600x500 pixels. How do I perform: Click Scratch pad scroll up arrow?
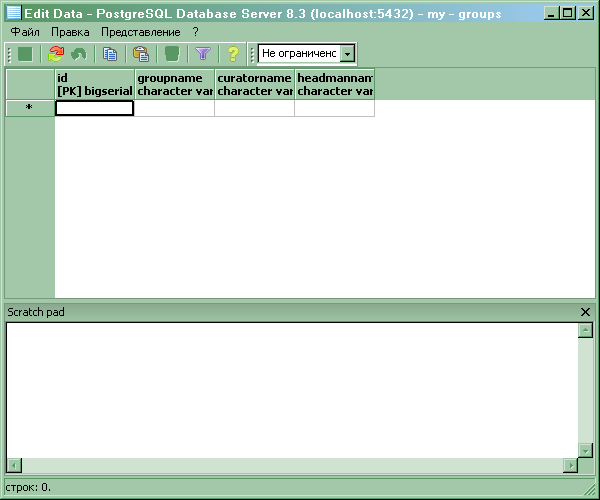tap(585, 330)
